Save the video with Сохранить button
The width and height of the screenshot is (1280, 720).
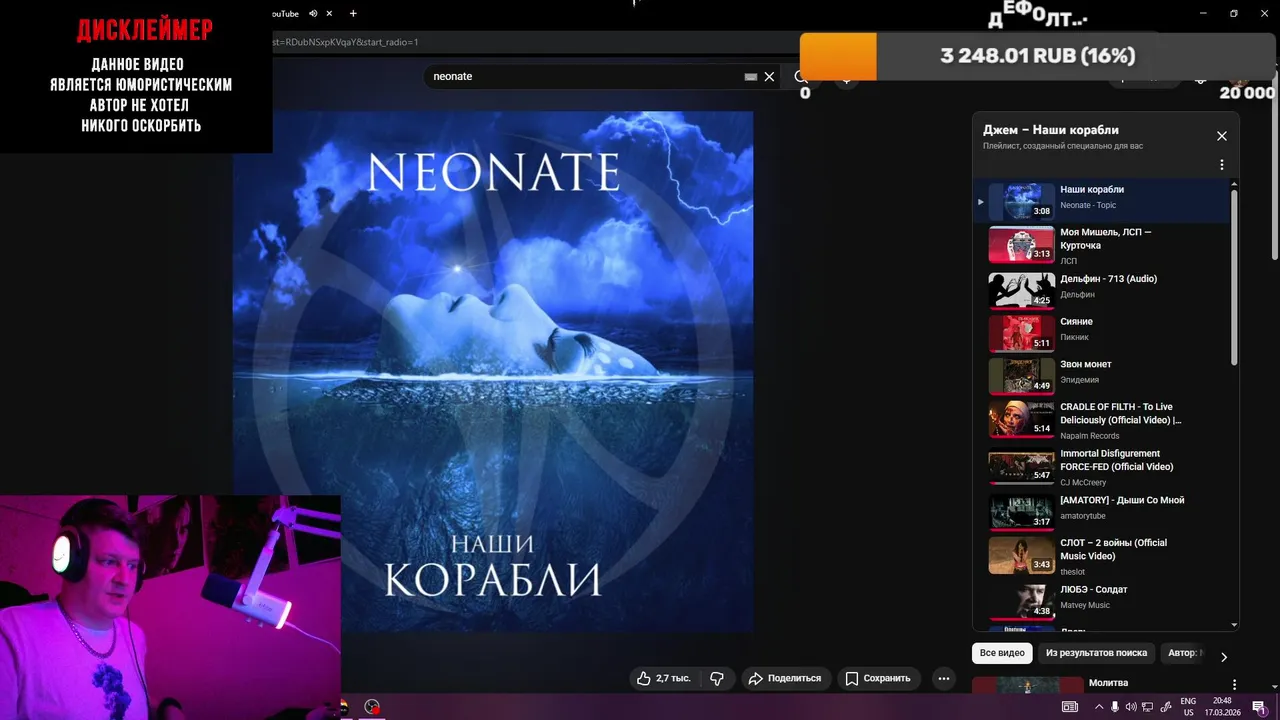[878, 678]
